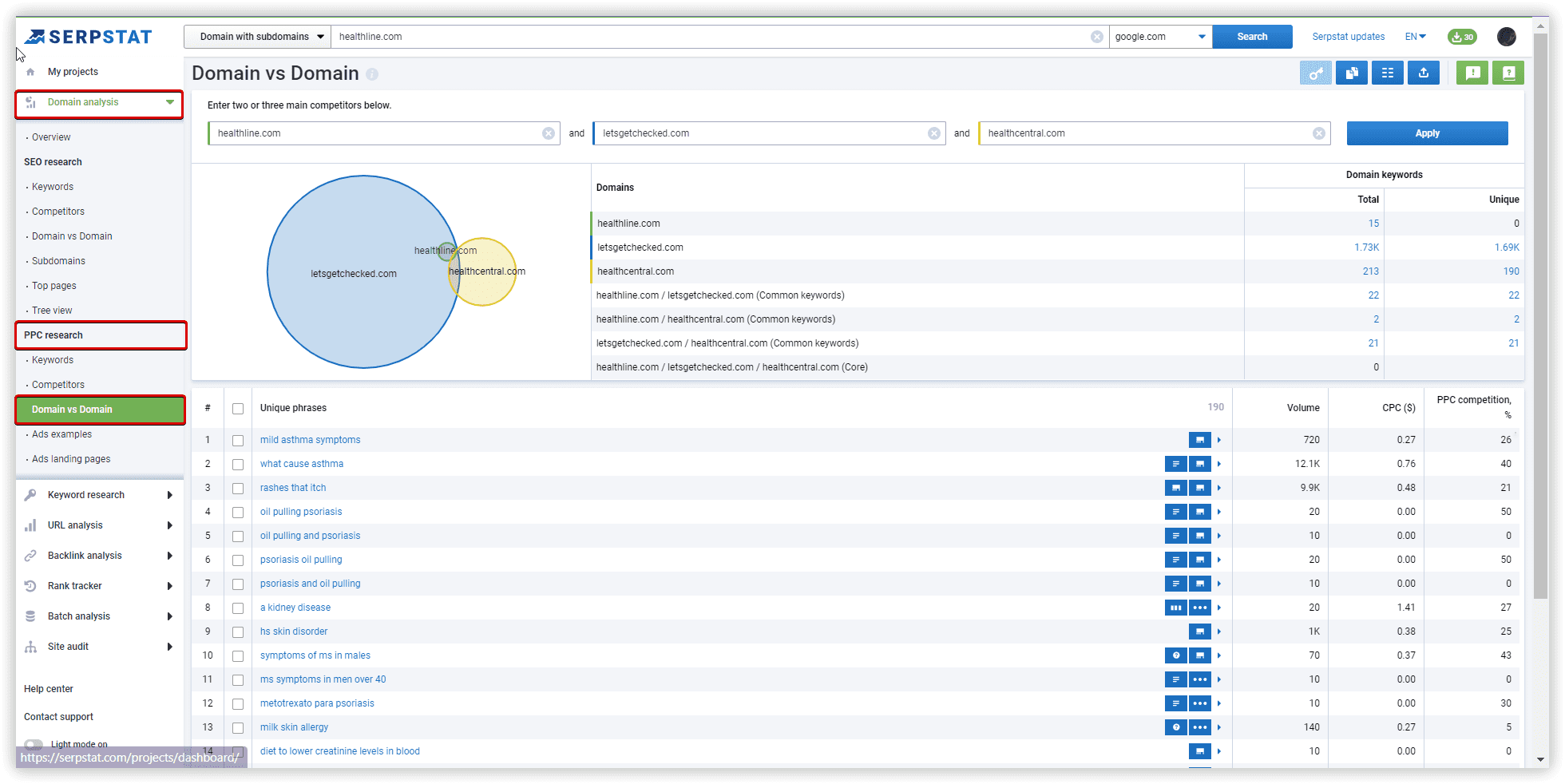
Task: Click the text snippet icon for what cause asthma
Action: coord(1176,464)
